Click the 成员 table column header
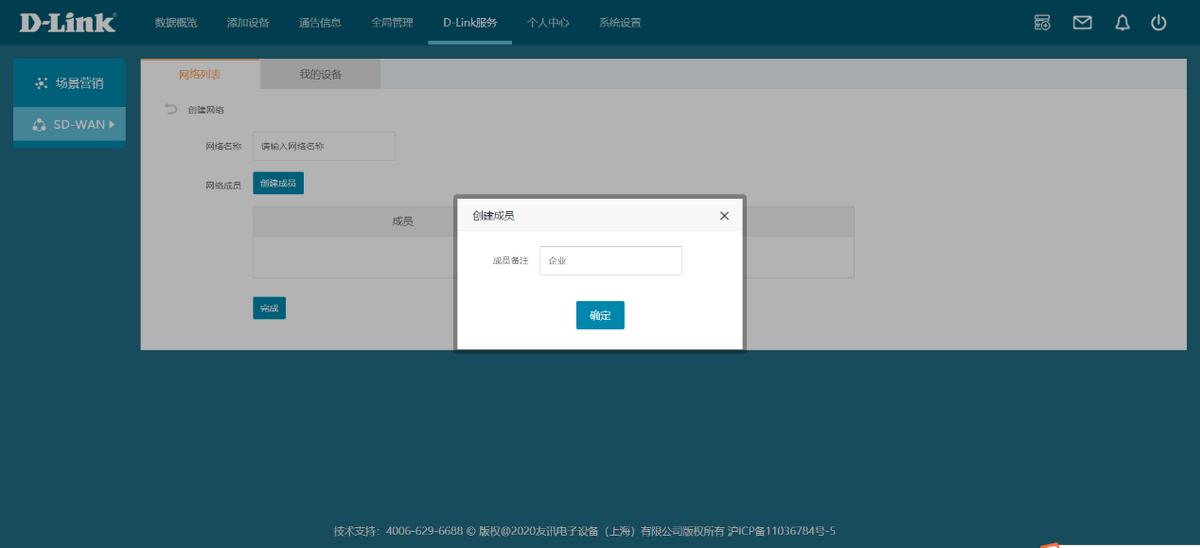Viewport: 1200px width, 548px height. coord(403,222)
